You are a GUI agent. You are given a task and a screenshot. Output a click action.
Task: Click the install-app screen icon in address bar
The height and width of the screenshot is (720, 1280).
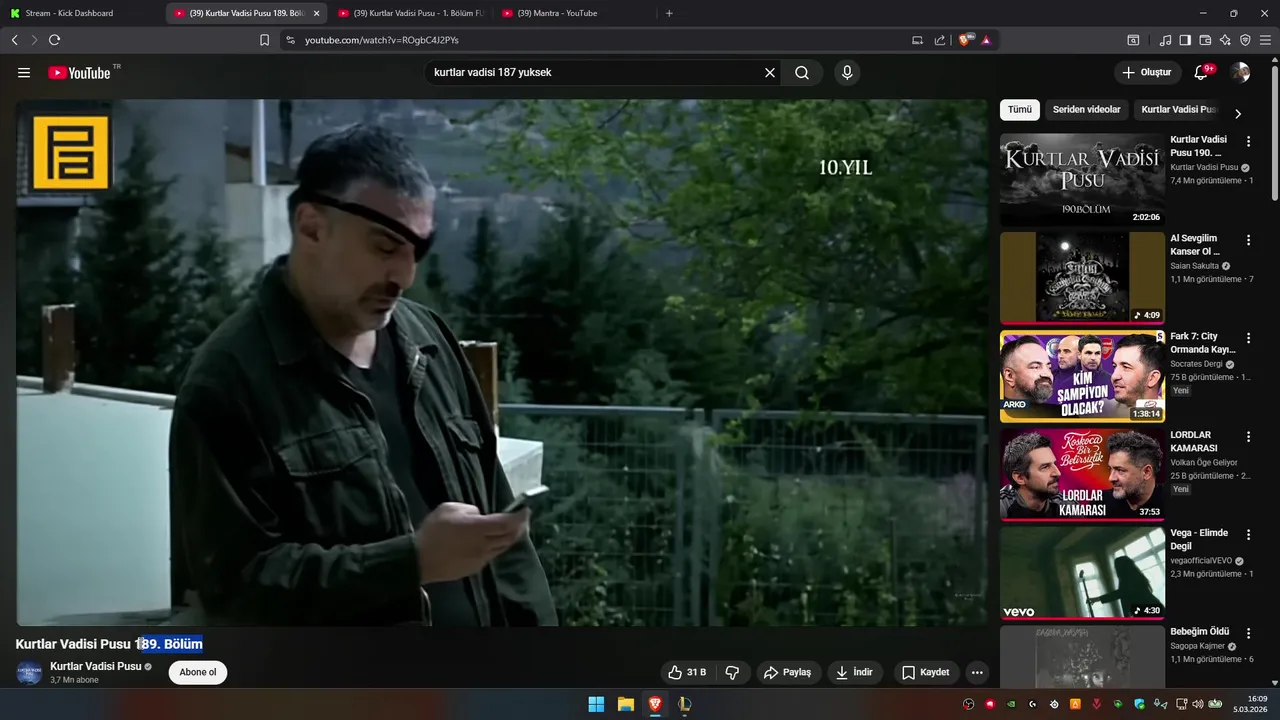click(x=917, y=40)
